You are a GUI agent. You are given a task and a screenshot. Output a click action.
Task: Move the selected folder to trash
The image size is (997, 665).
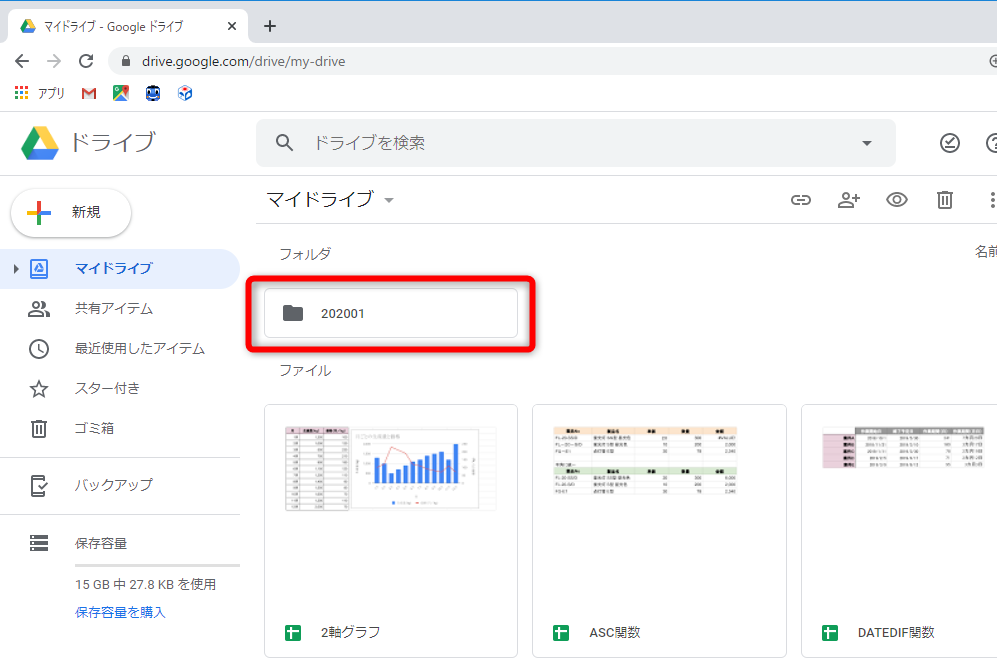pyautogui.click(x=944, y=200)
